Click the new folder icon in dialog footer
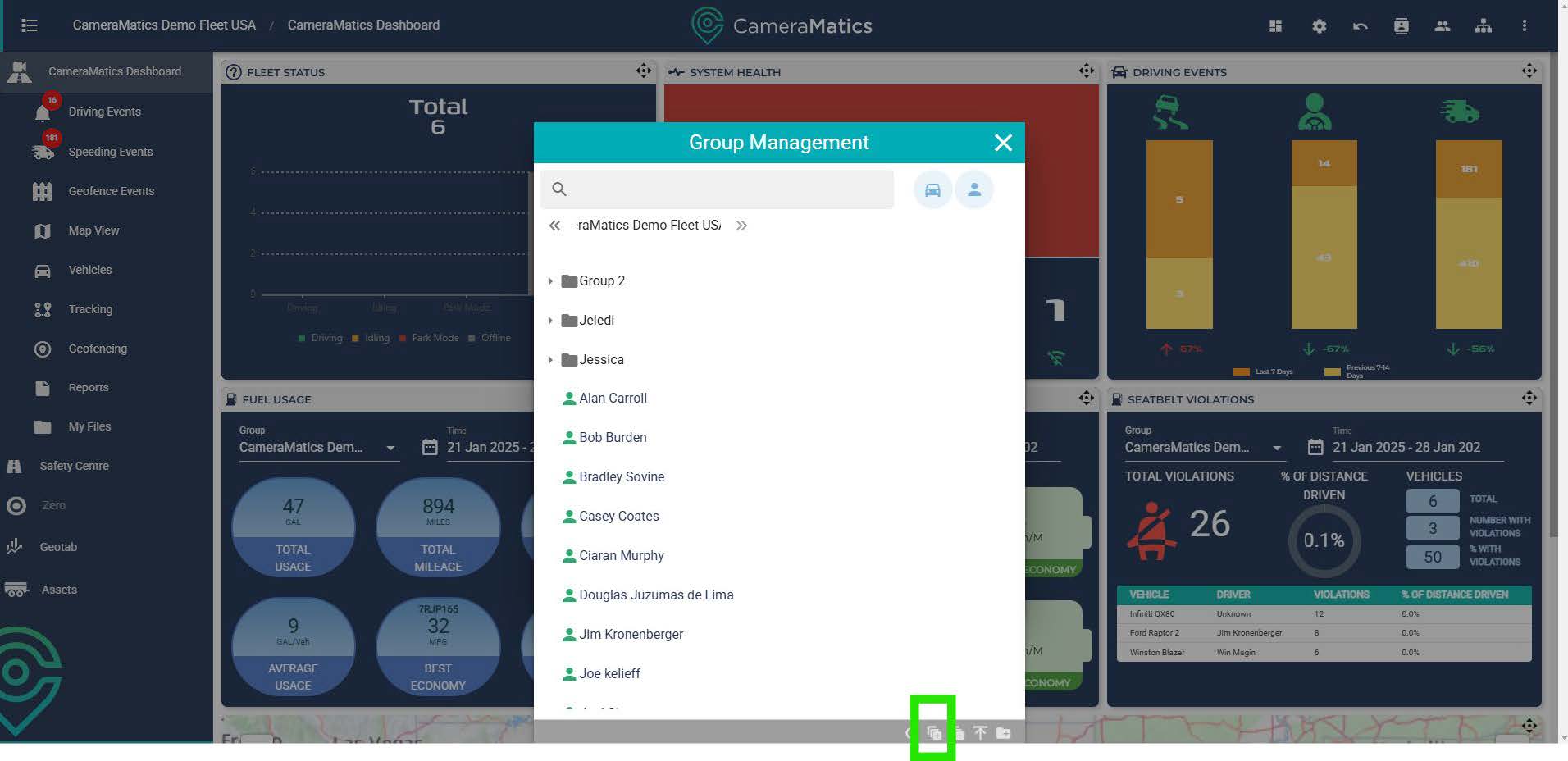This screenshot has height=761, width=1568. click(x=1003, y=732)
